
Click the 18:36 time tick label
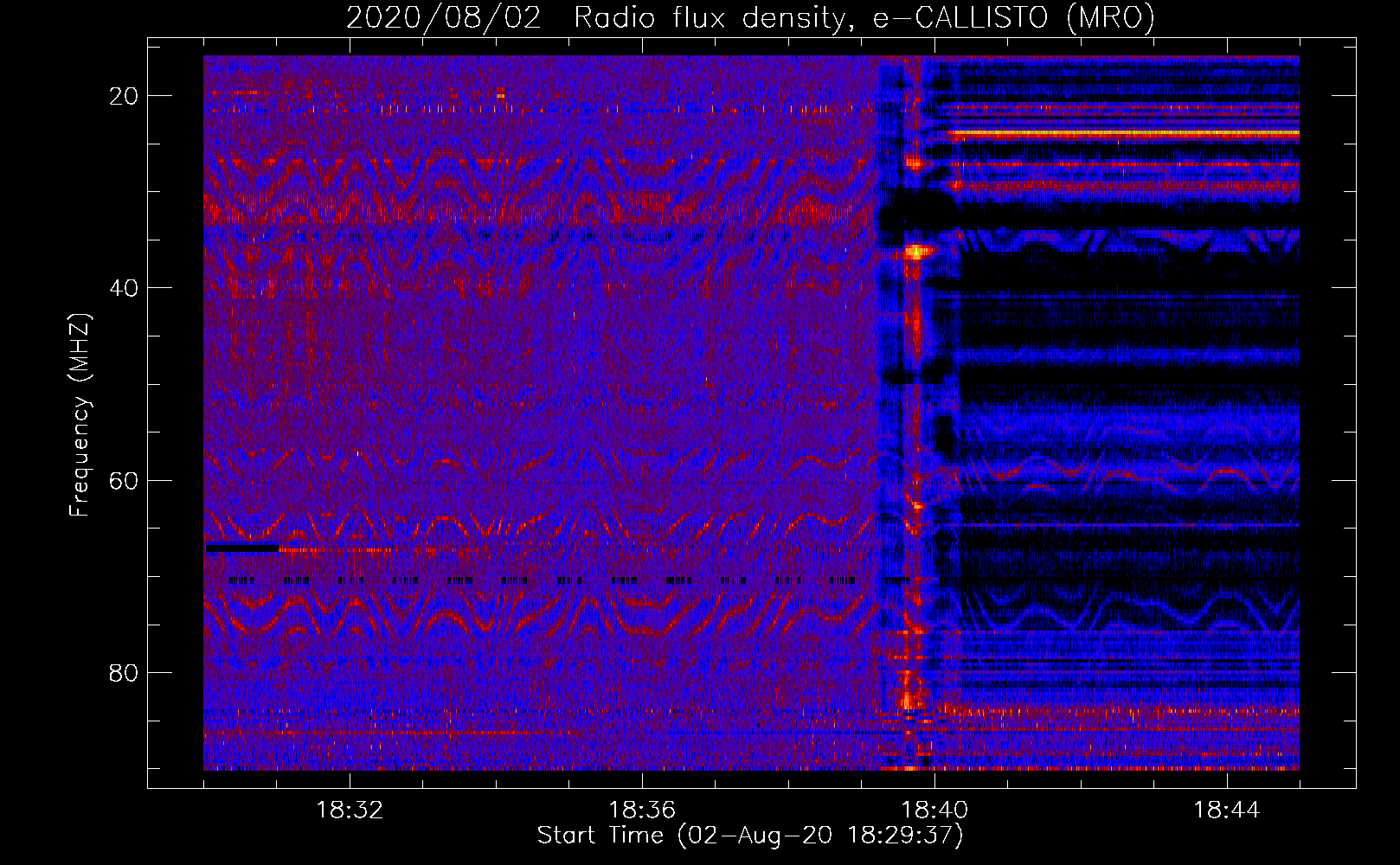[x=642, y=811]
